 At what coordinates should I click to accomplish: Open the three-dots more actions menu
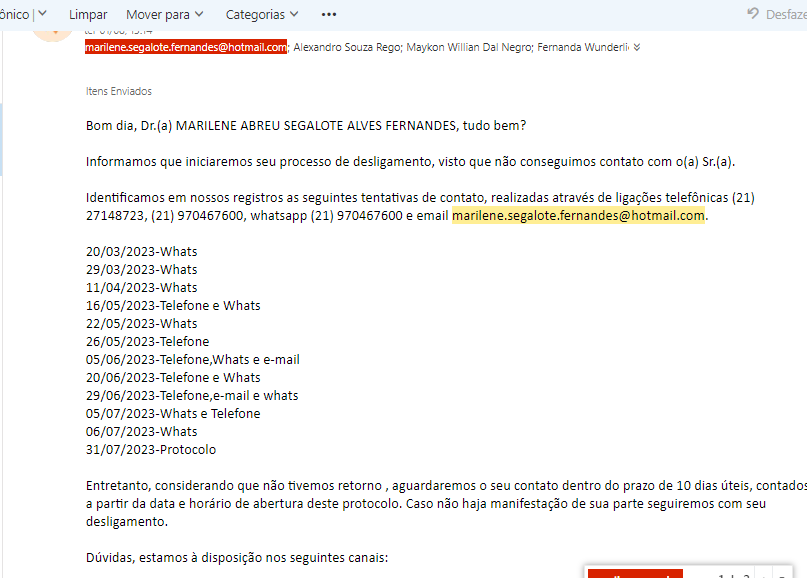click(329, 14)
